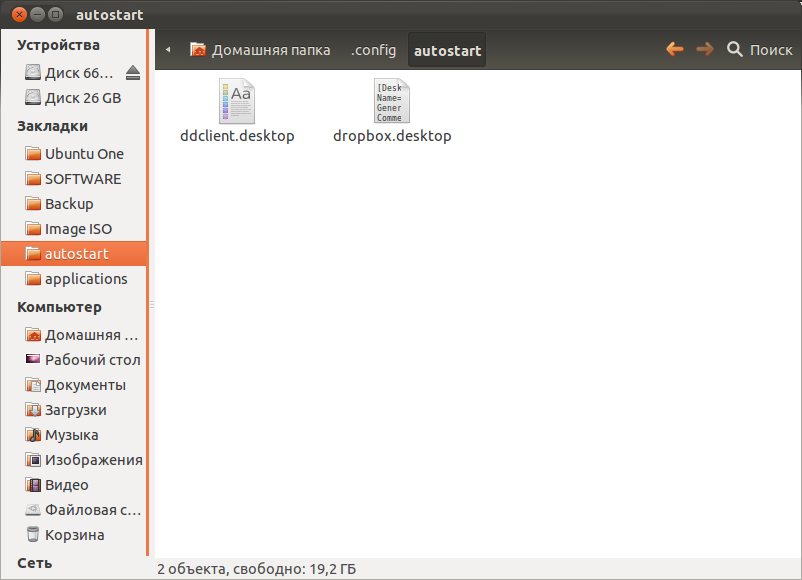Go back with orange left arrow
Viewport: 802px width, 580px height.
pos(675,49)
